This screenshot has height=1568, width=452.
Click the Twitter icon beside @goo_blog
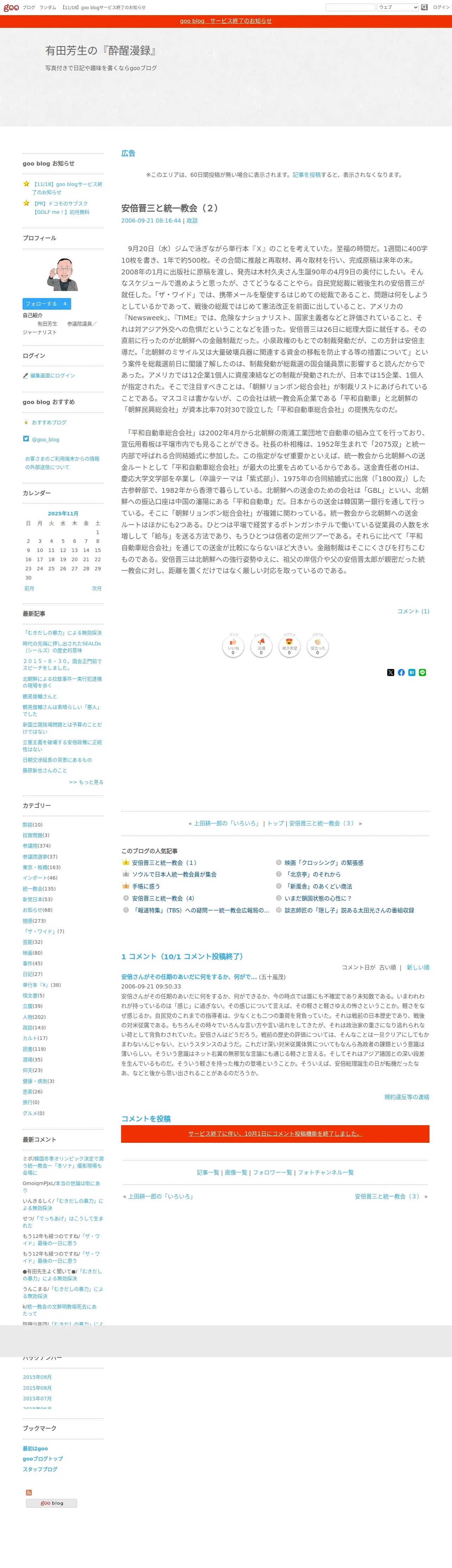26,438
